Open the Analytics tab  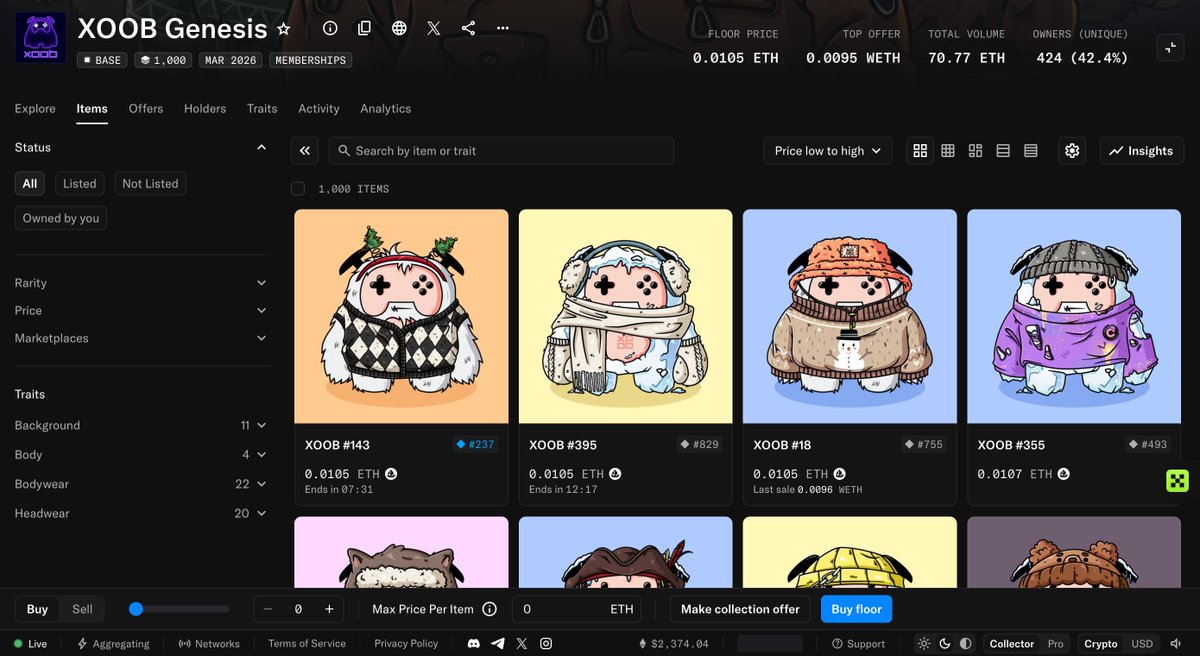(386, 108)
